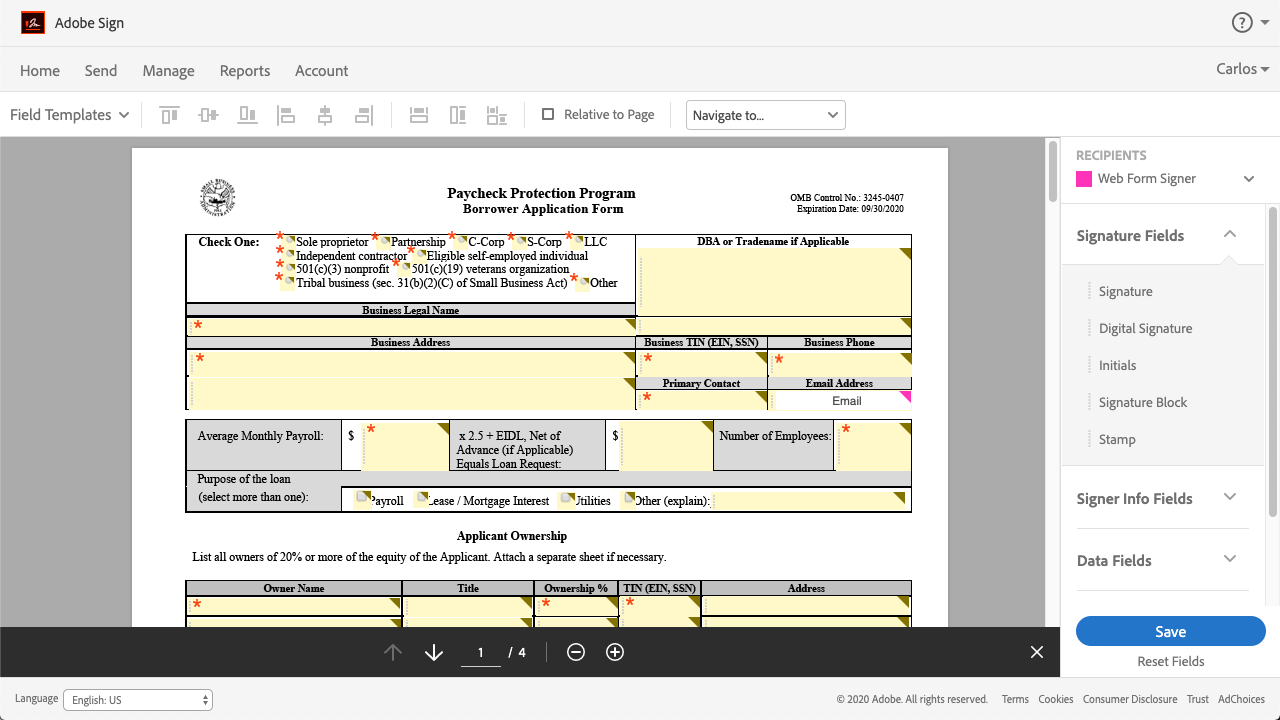Click the align right edges icon
Viewport: 1280px width, 720px height.
point(364,115)
